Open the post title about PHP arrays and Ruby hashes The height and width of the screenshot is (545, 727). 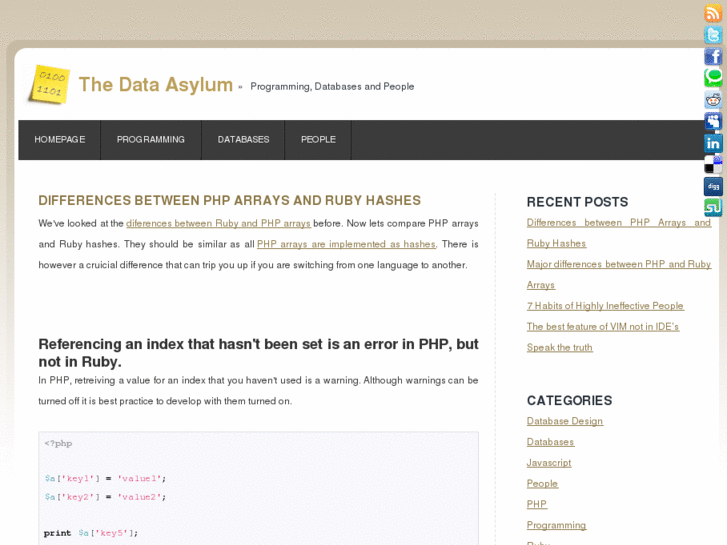coord(230,200)
